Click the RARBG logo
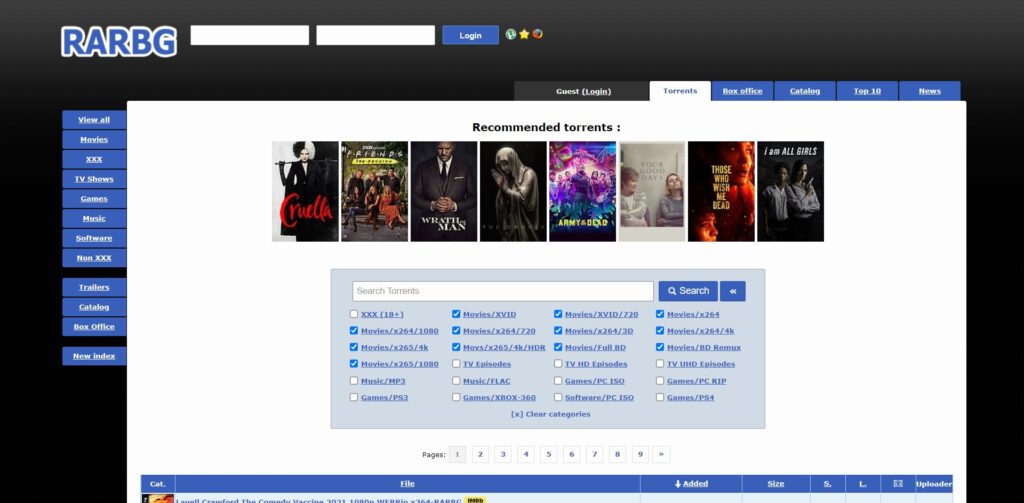 [x=119, y=42]
